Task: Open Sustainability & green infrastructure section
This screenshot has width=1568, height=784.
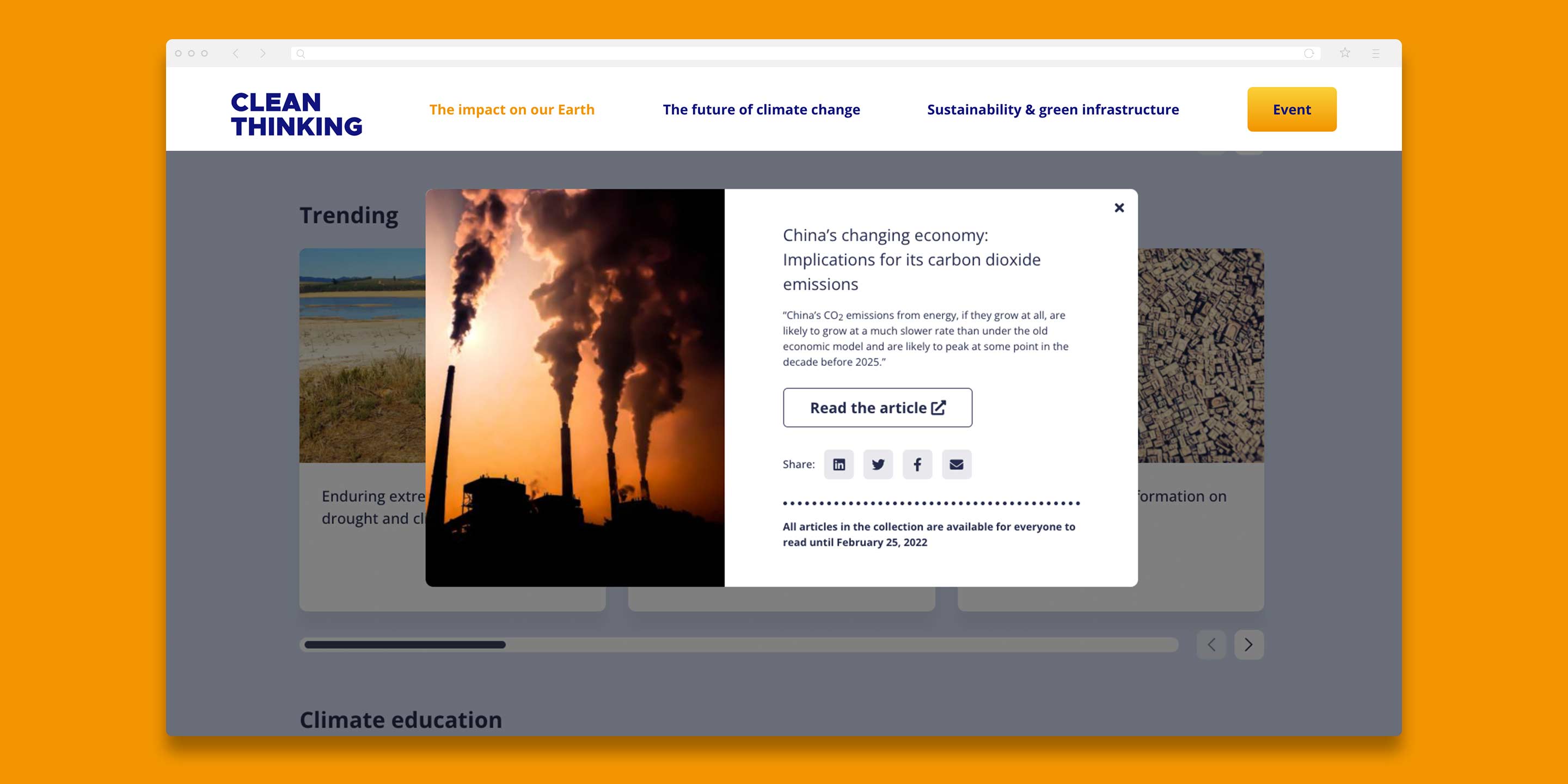Action: point(1052,109)
